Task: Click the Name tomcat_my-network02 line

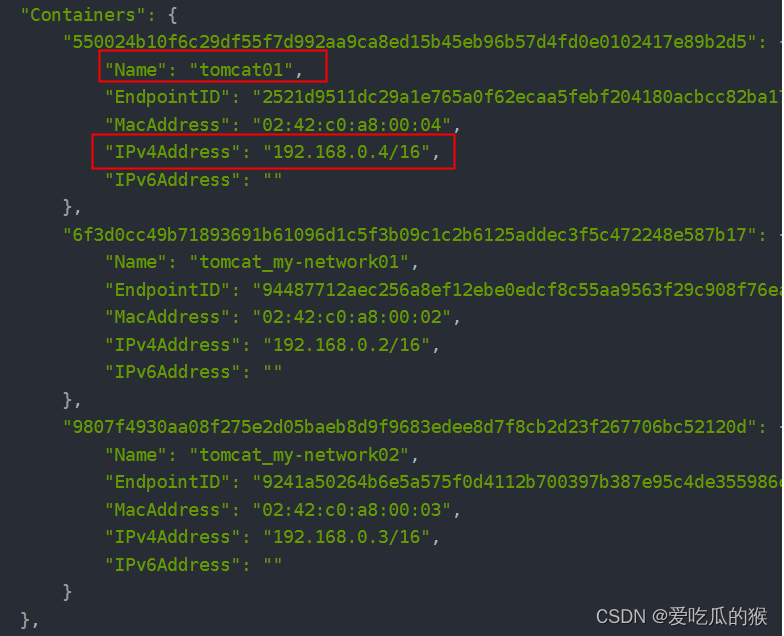Action: pos(261,456)
